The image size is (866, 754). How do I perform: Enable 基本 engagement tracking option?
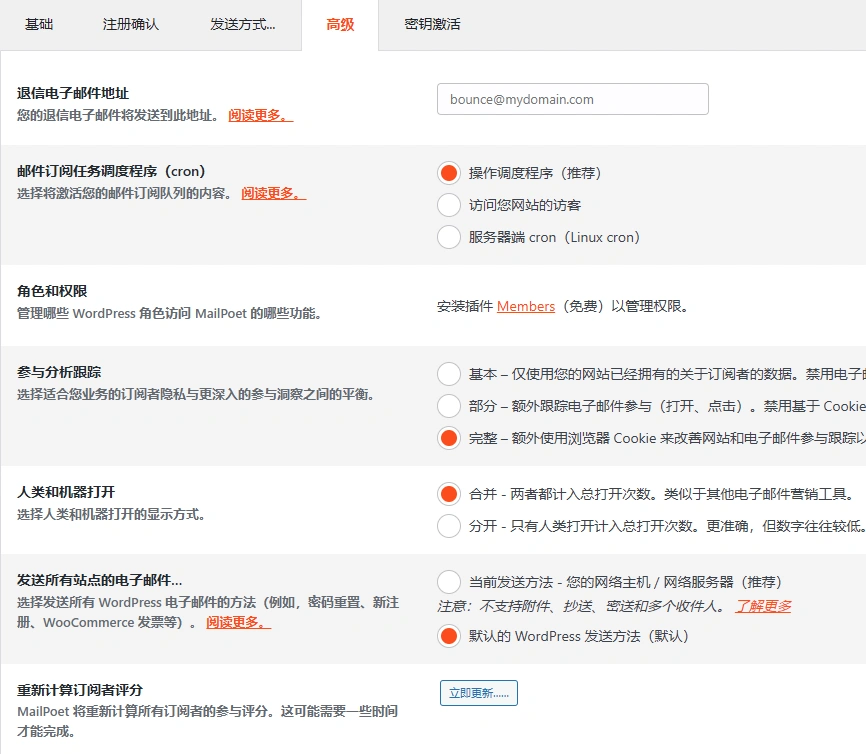coord(448,374)
